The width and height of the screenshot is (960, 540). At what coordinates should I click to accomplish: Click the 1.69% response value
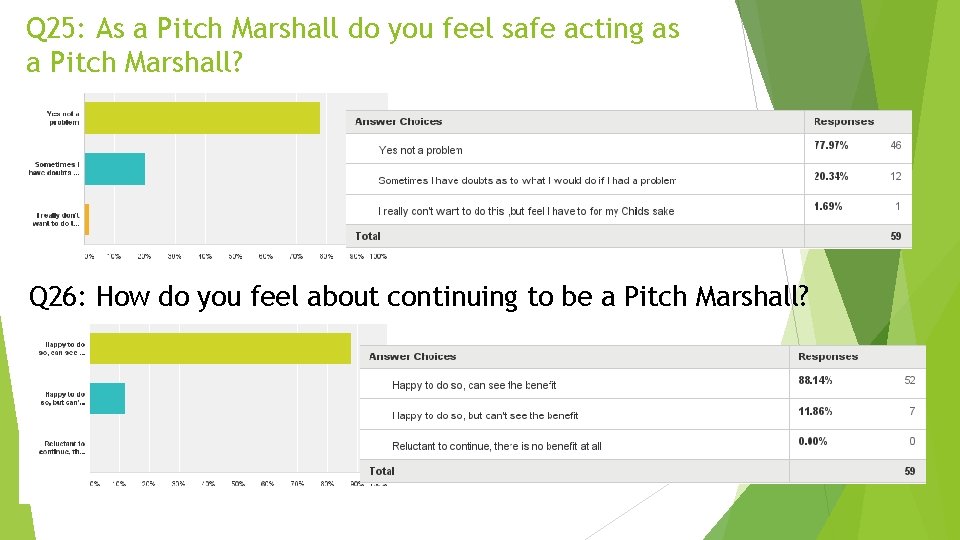click(828, 206)
